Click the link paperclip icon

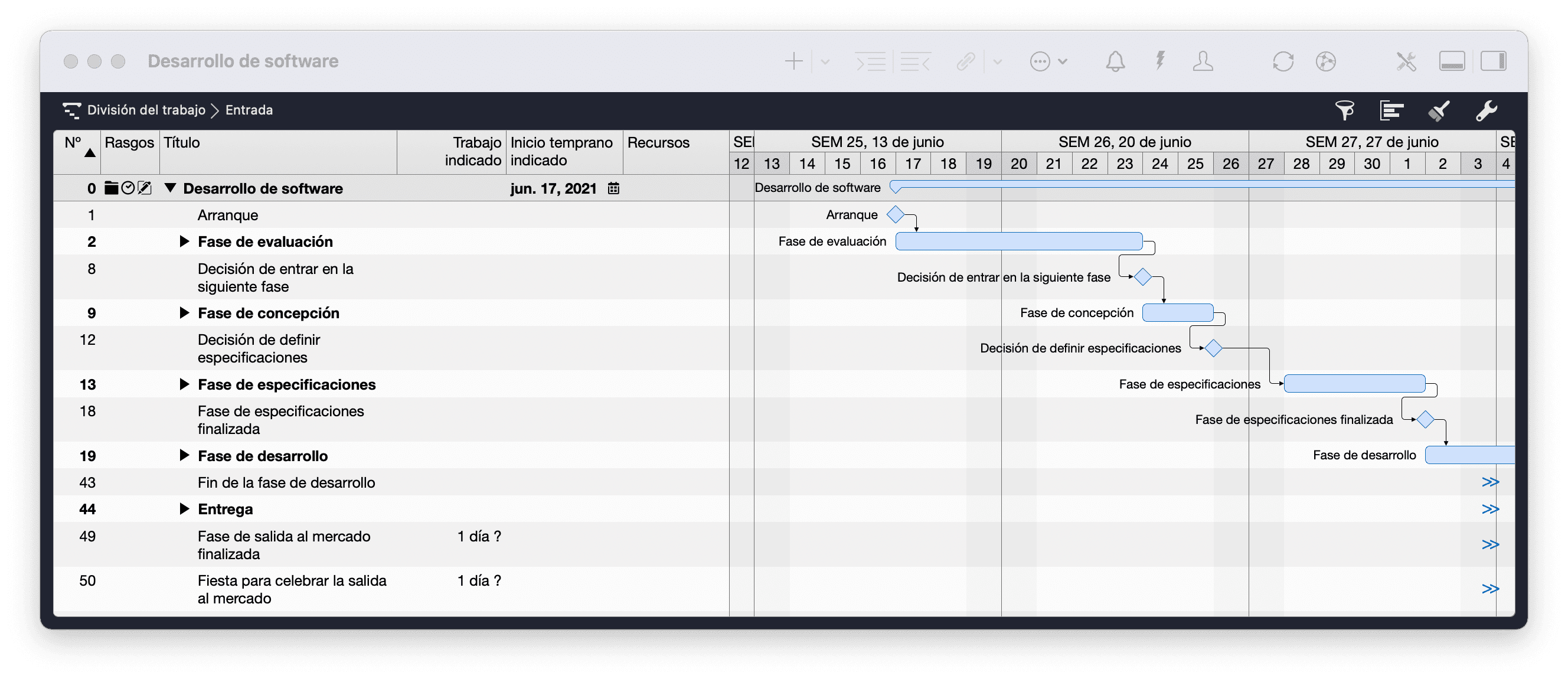click(965, 61)
